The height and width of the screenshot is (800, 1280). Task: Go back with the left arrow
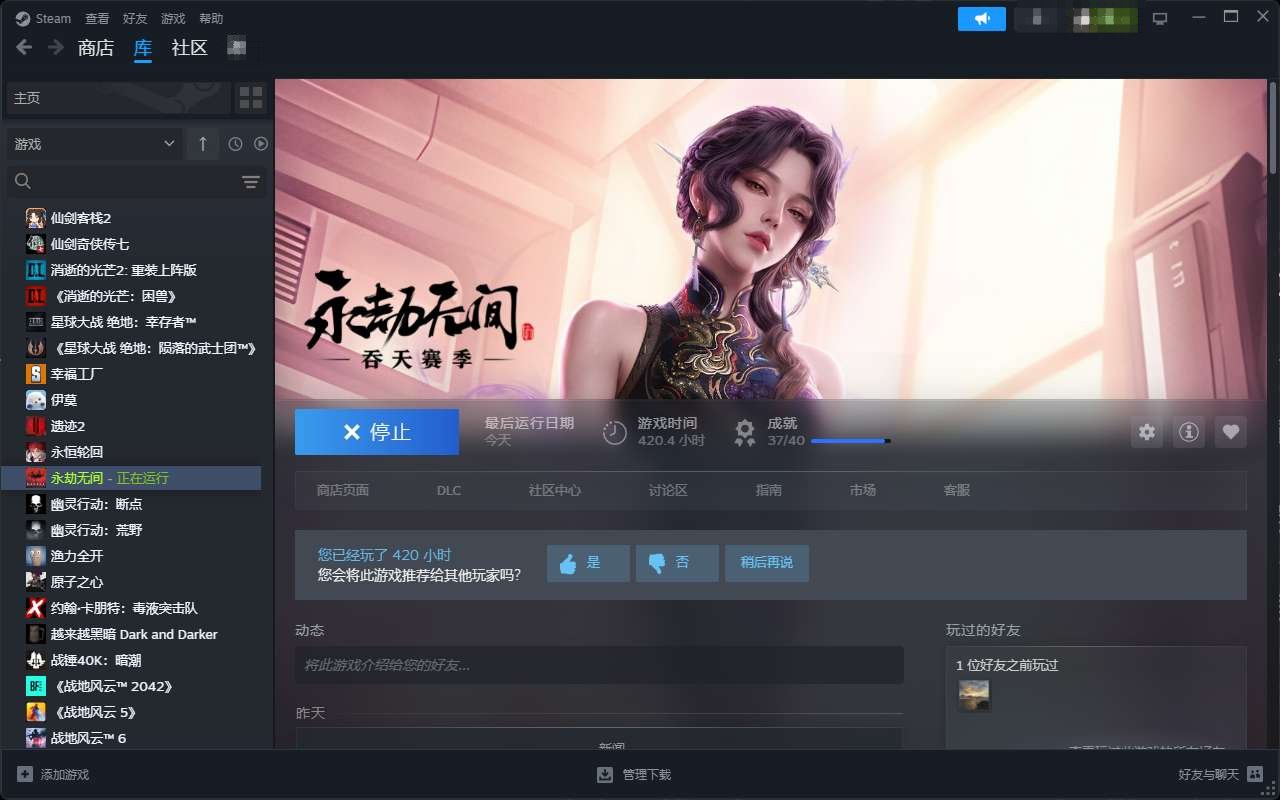(24, 47)
